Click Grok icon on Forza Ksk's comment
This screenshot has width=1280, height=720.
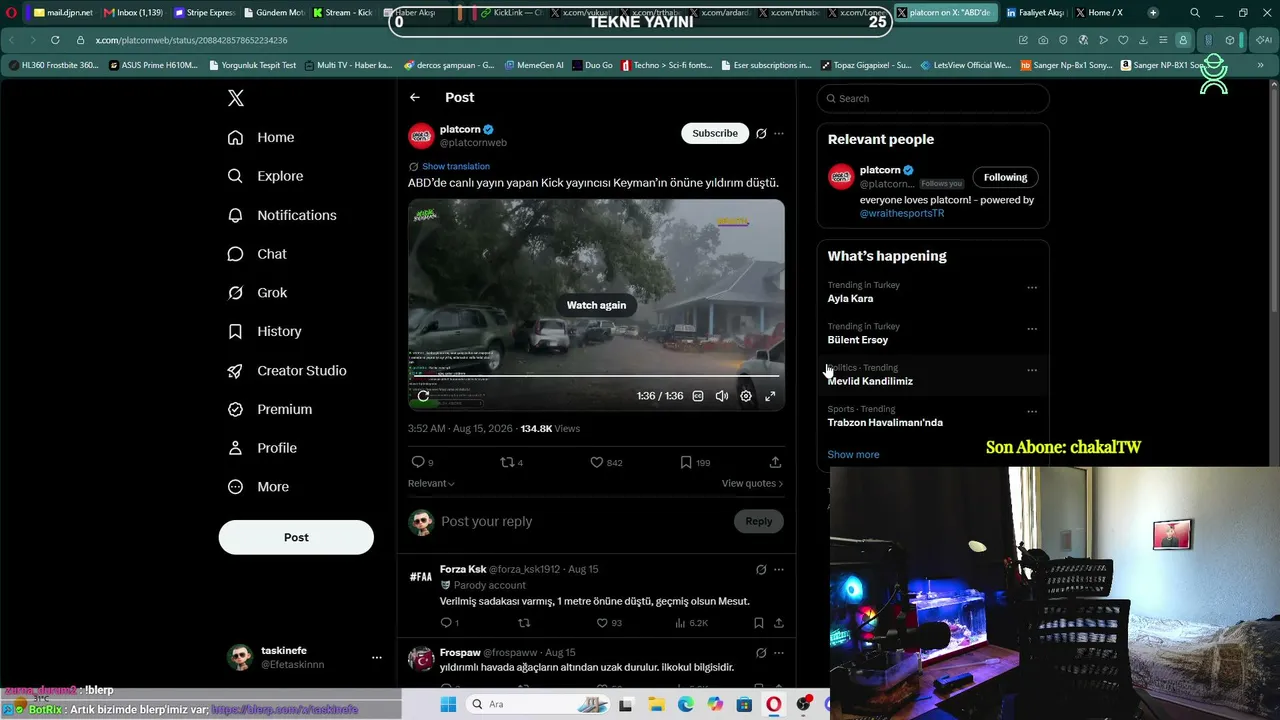pyautogui.click(x=761, y=570)
